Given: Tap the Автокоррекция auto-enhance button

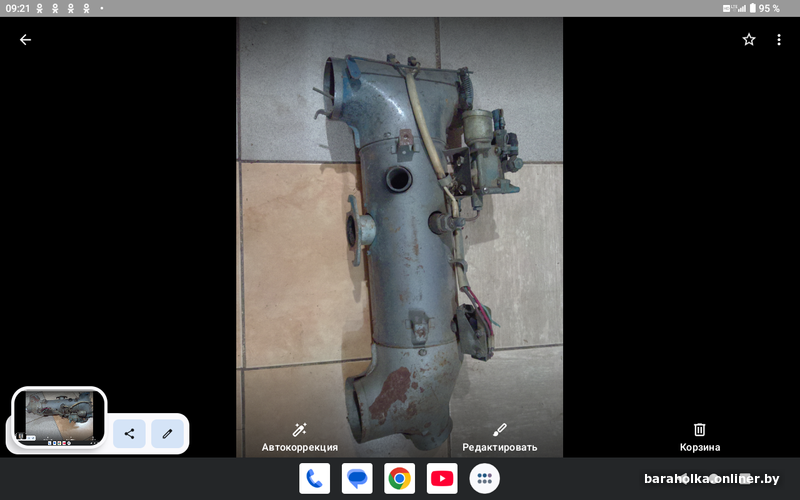Looking at the screenshot, I should click(x=299, y=437).
